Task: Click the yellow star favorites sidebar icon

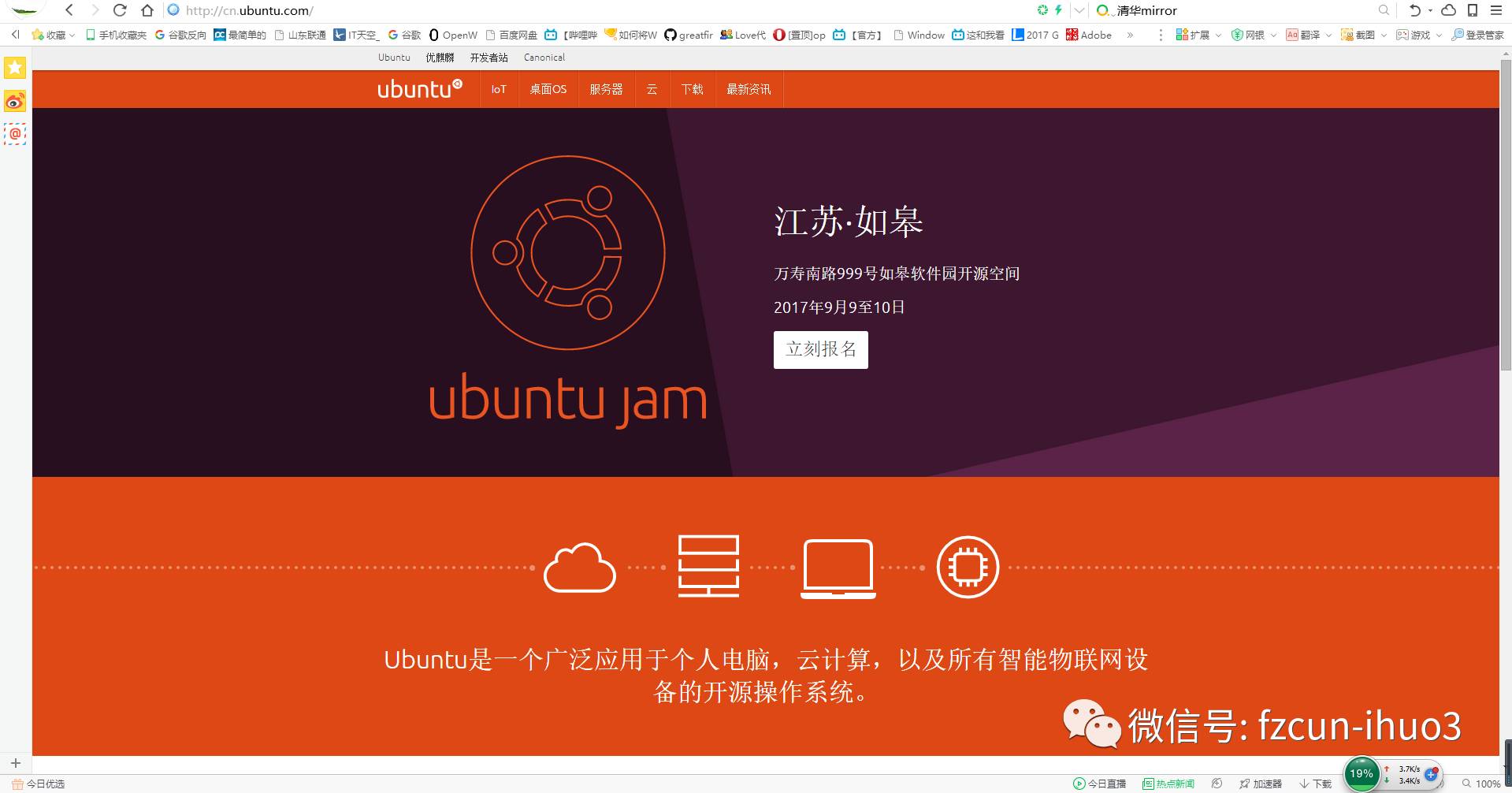Action: (15, 68)
